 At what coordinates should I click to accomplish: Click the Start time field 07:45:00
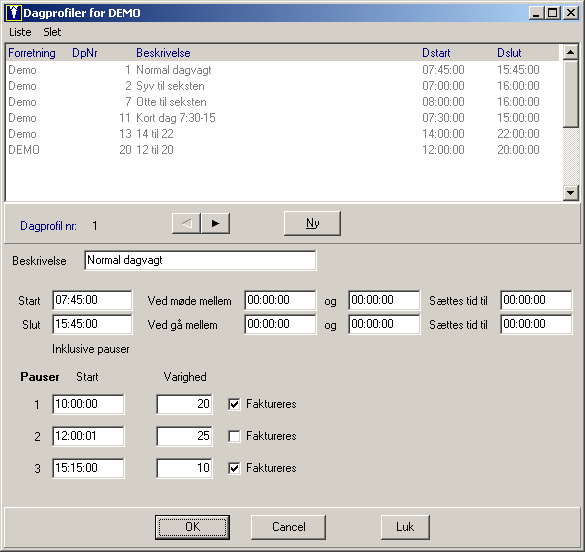(92, 300)
